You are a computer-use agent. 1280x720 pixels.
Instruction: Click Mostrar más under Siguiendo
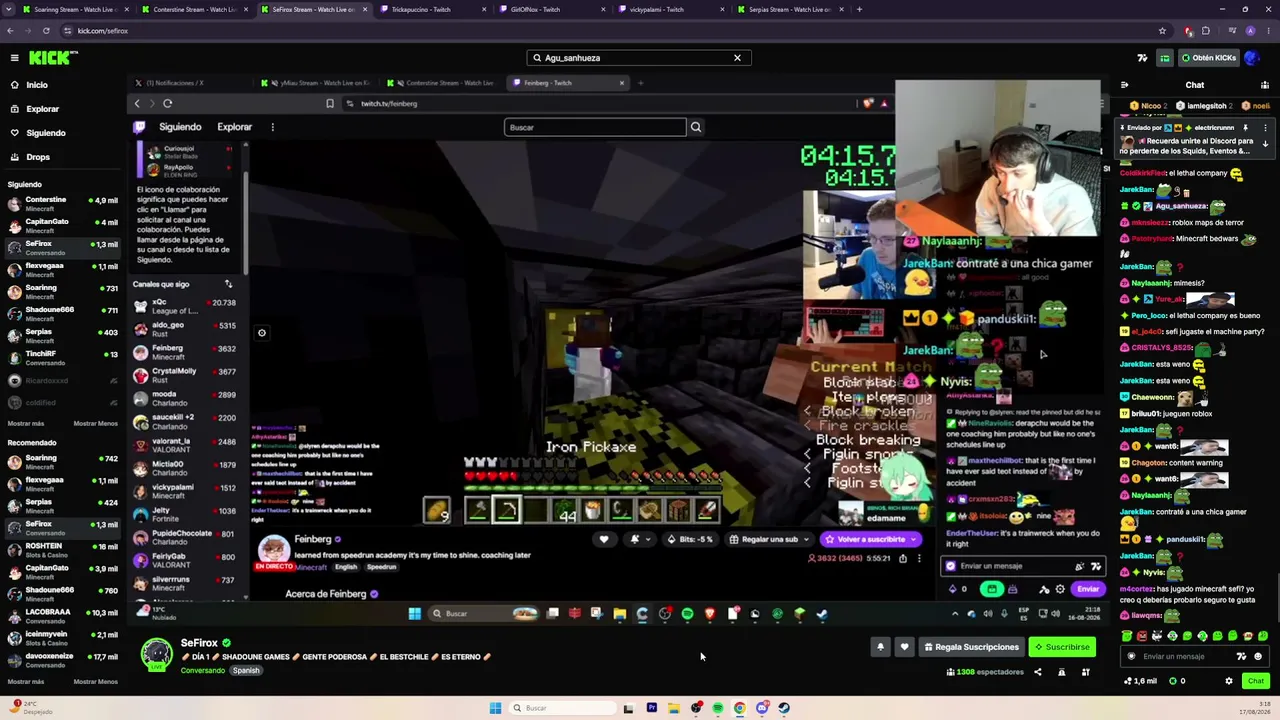pyautogui.click(x=26, y=424)
